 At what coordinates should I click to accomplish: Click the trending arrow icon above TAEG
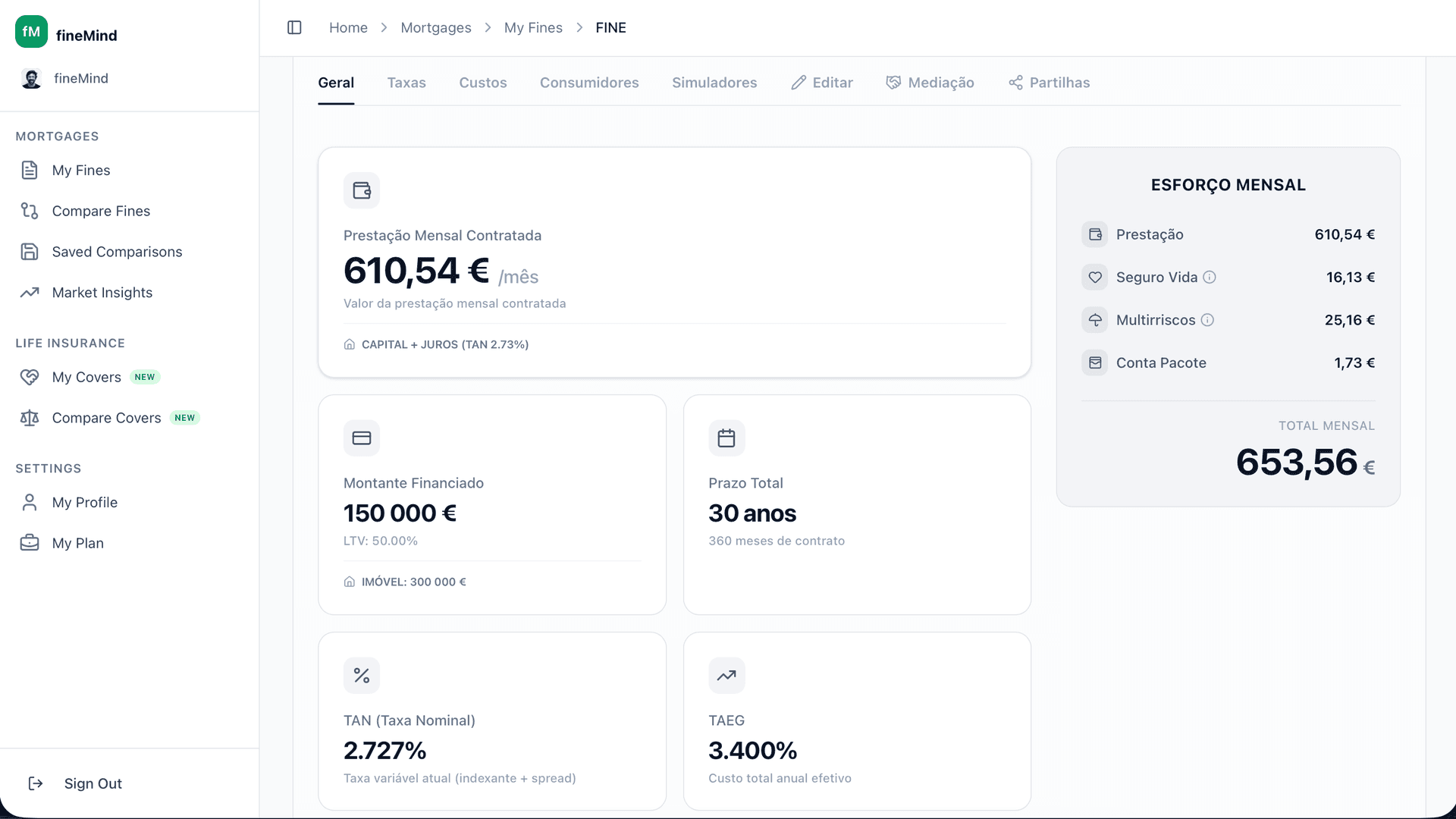tap(726, 676)
